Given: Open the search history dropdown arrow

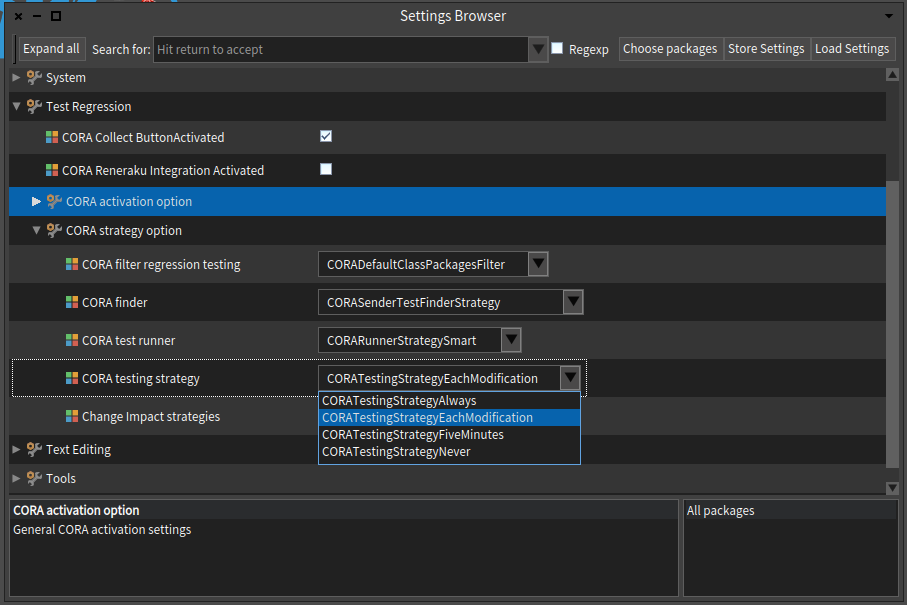Looking at the screenshot, I should point(538,49).
